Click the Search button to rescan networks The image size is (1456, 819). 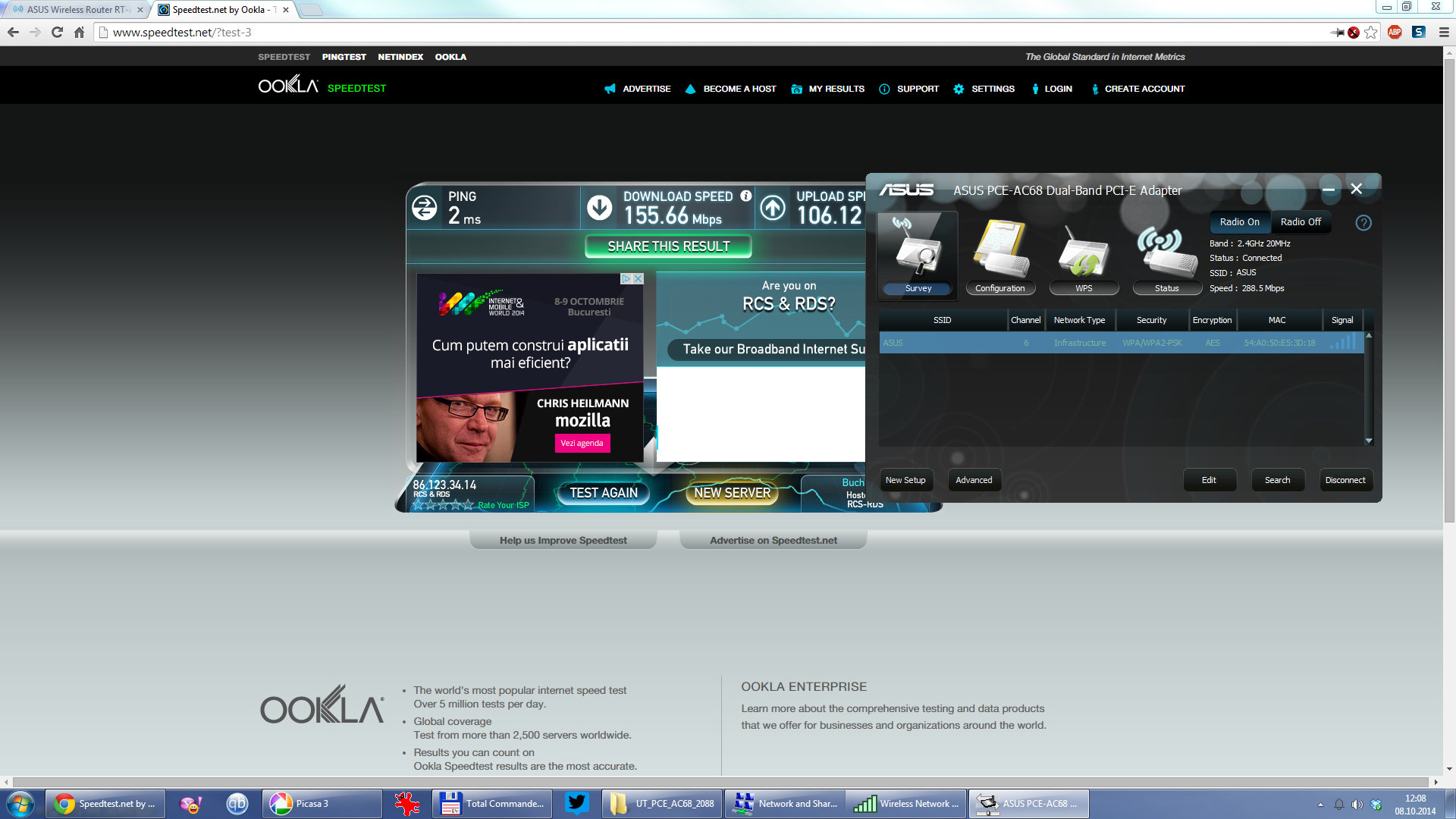1277,480
